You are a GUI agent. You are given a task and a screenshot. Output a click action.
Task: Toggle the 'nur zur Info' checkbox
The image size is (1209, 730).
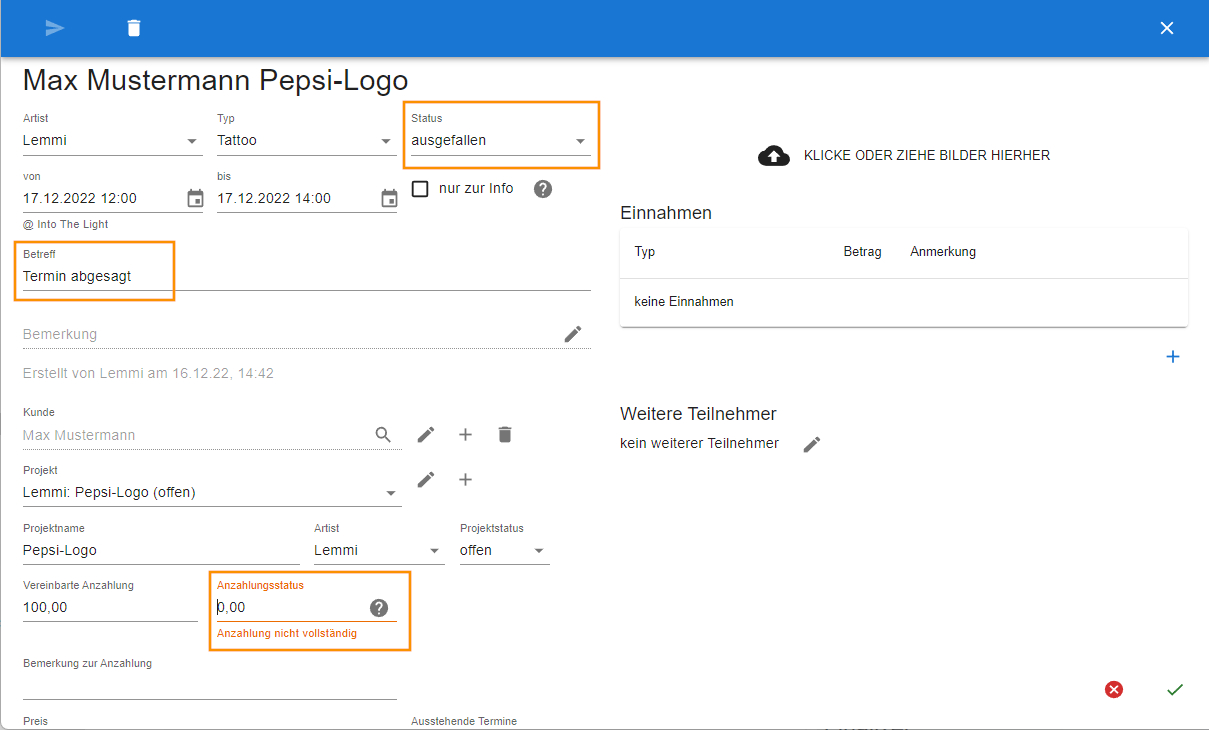click(420, 189)
